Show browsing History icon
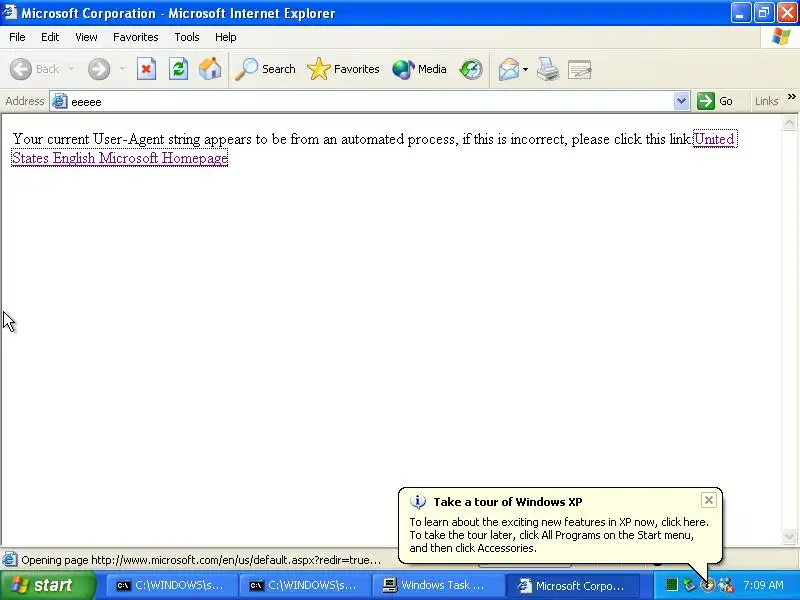 [x=471, y=69]
